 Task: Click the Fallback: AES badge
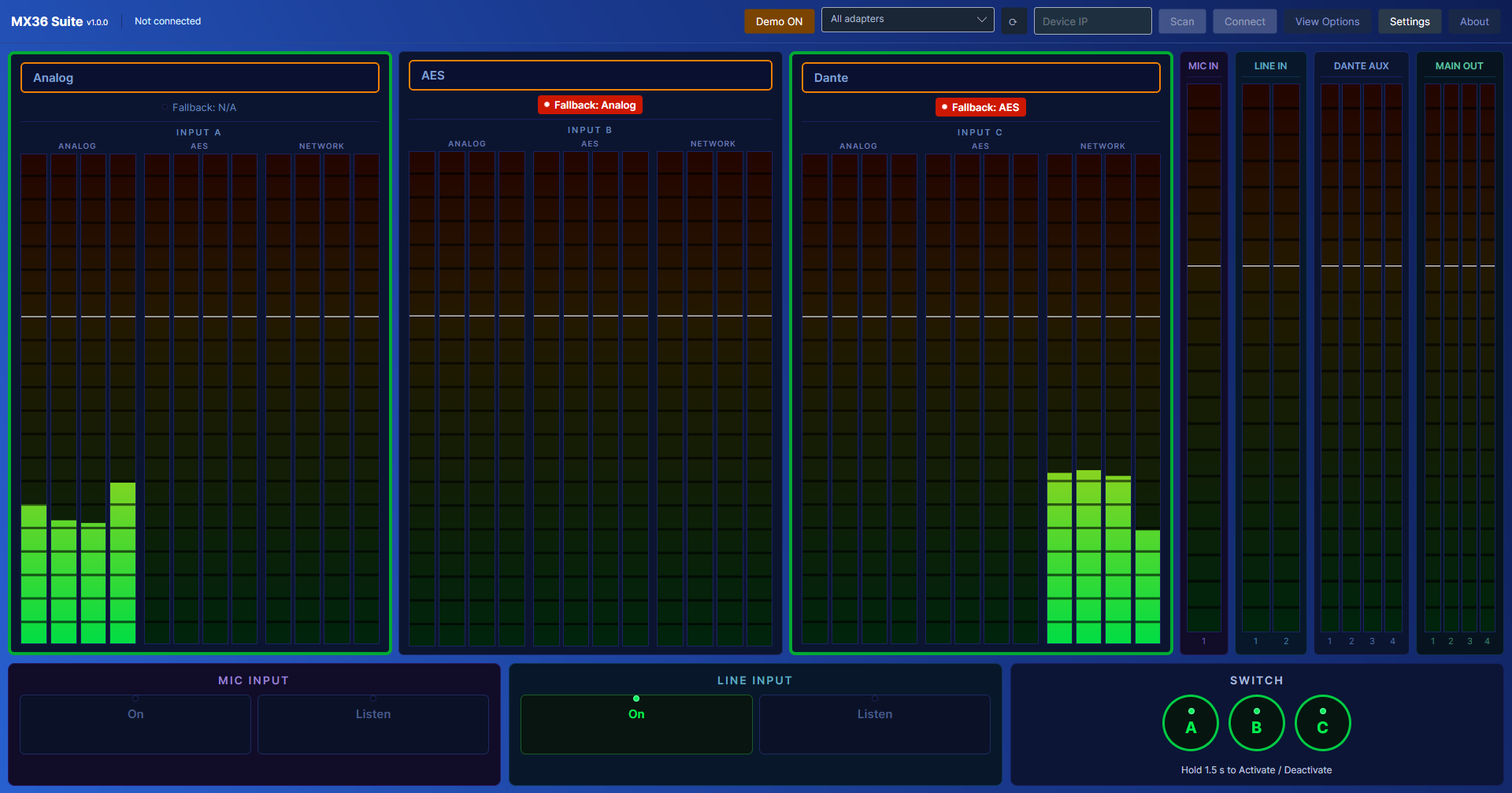(980, 107)
